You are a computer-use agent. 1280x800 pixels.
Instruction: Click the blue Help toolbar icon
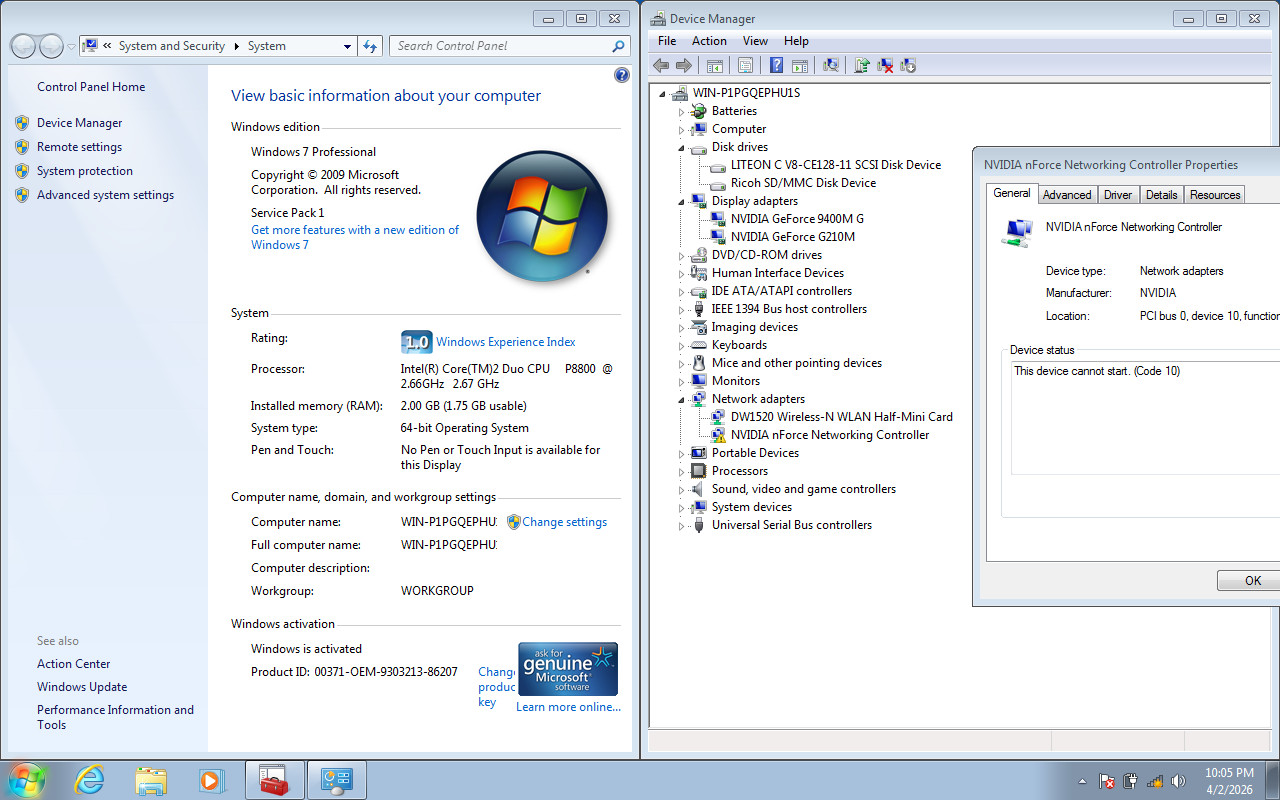777,65
